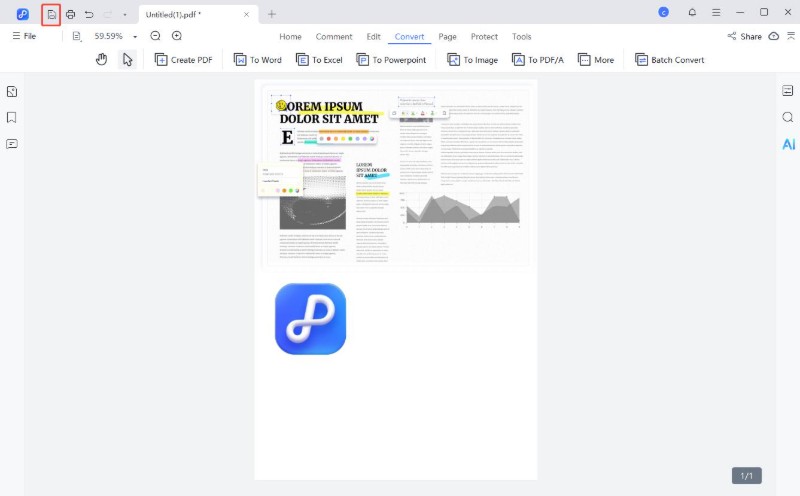Open the bookmarks panel icon
The width and height of the screenshot is (800, 496).
12,117
